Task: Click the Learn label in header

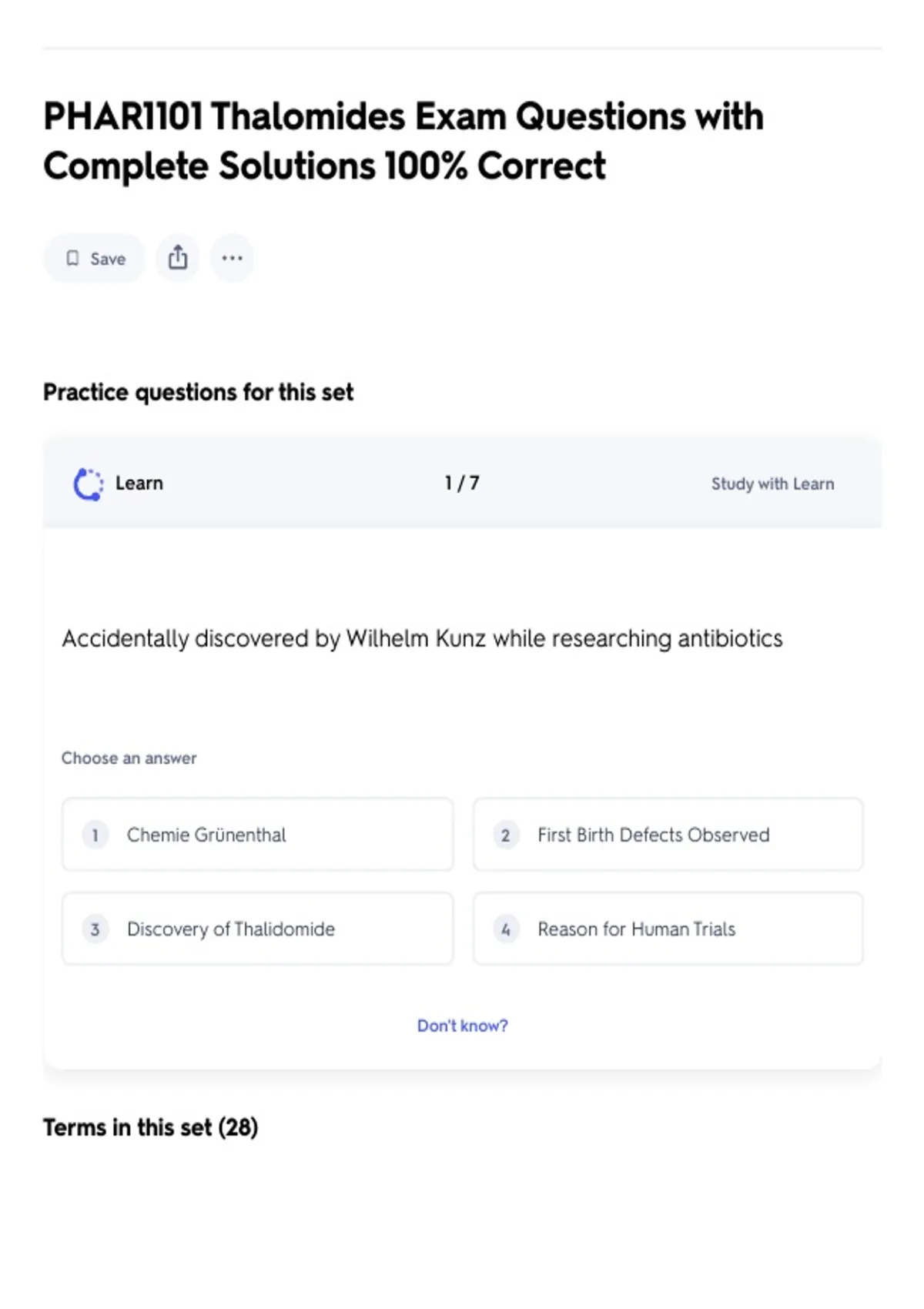Action: click(x=139, y=483)
